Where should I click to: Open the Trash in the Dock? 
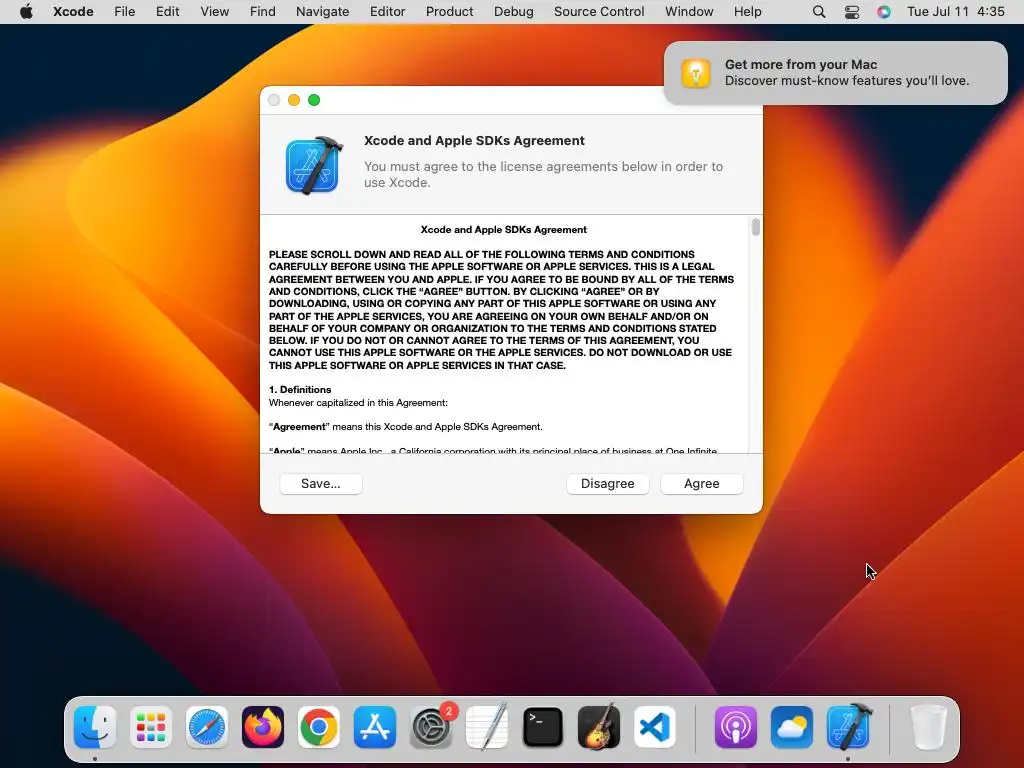(929, 727)
